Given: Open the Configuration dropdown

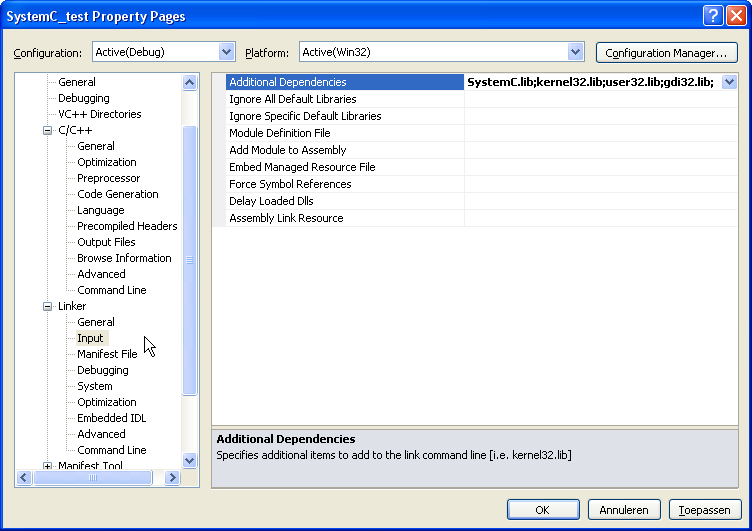Looking at the screenshot, I should coord(226,52).
